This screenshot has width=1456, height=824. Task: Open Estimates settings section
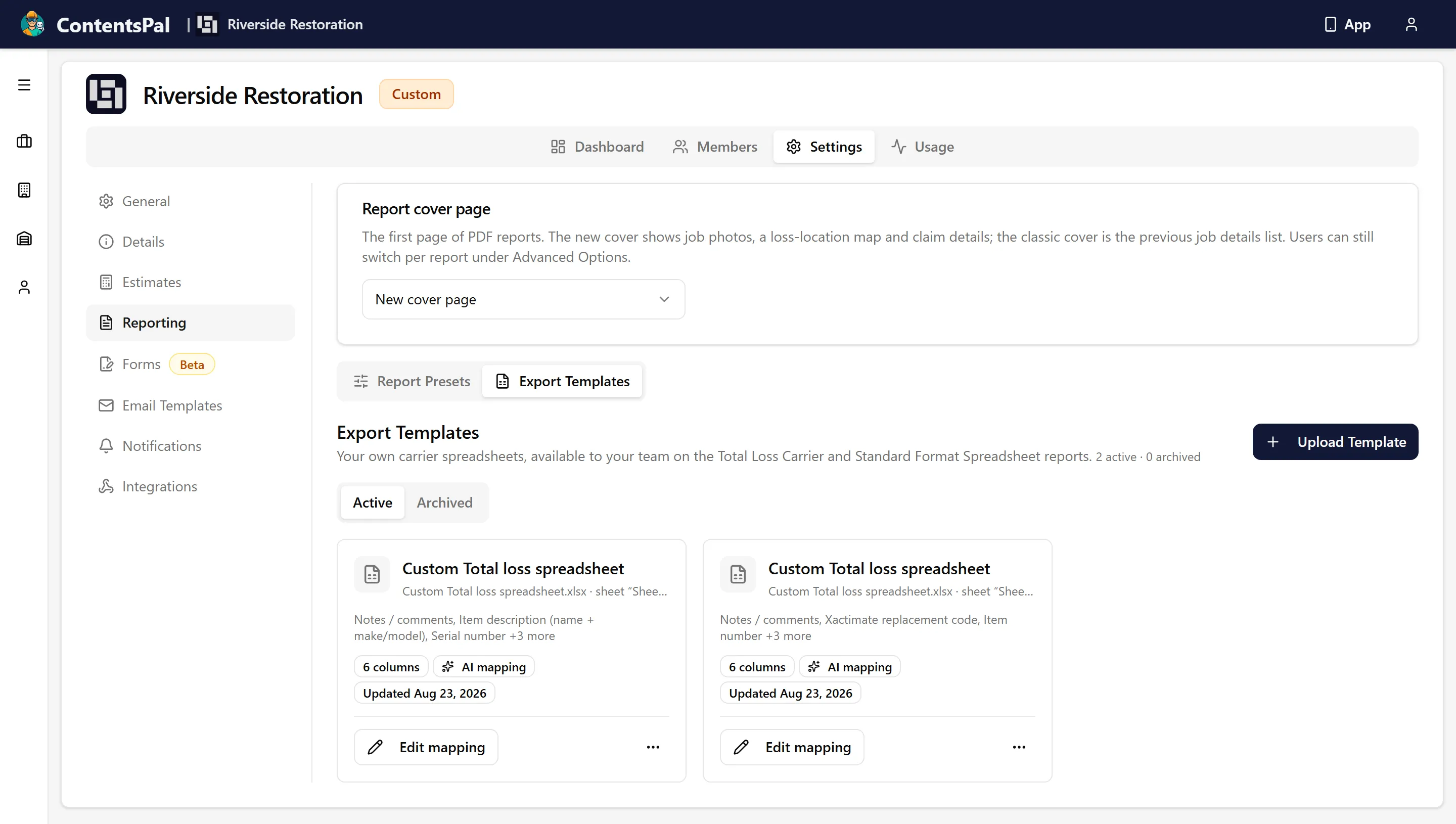[x=191, y=283]
